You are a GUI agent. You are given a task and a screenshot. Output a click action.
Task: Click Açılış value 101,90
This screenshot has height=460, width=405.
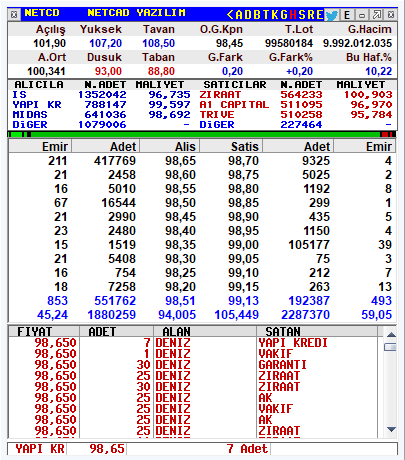point(49,43)
